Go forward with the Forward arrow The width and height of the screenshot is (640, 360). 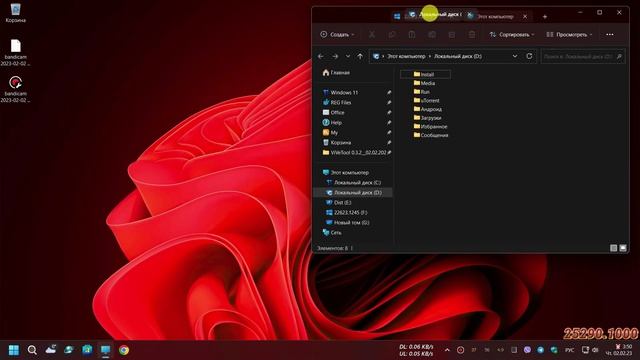click(335, 56)
